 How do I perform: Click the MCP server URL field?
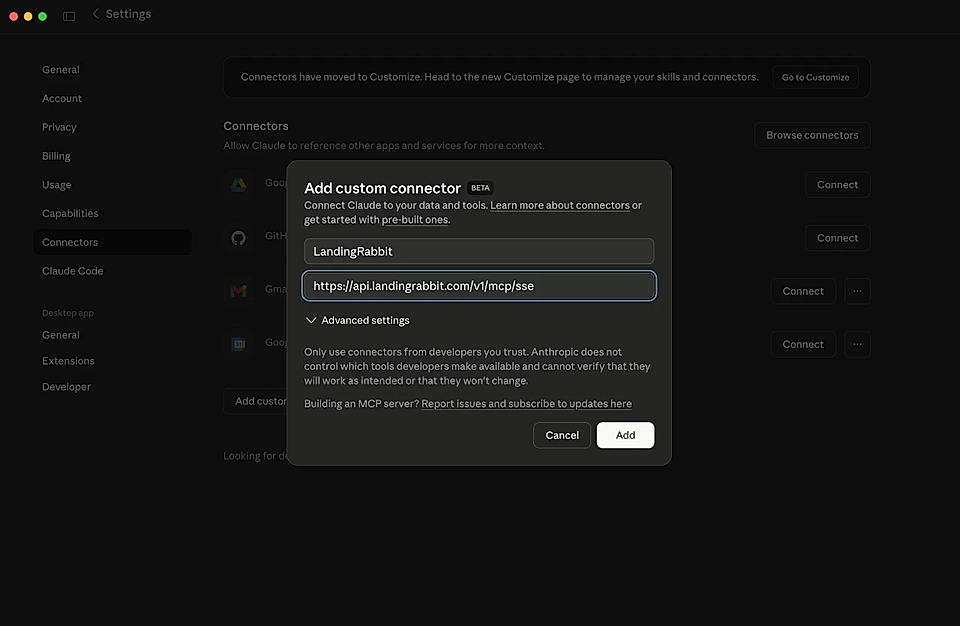[478, 286]
